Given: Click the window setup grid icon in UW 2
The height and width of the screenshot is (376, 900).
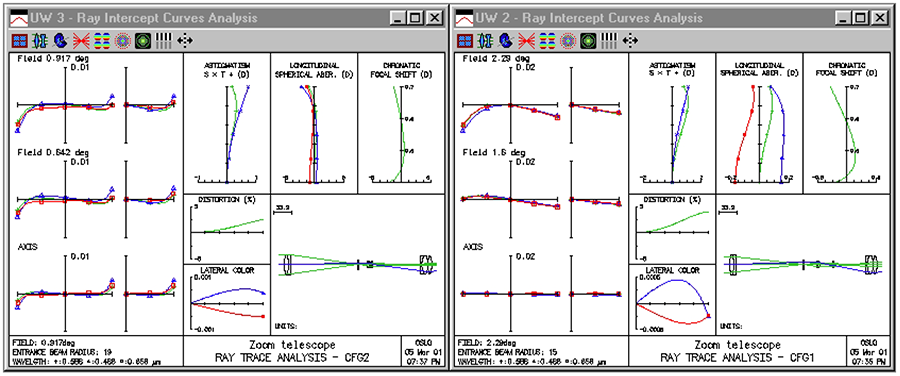Looking at the screenshot, I should click(465, 40).
